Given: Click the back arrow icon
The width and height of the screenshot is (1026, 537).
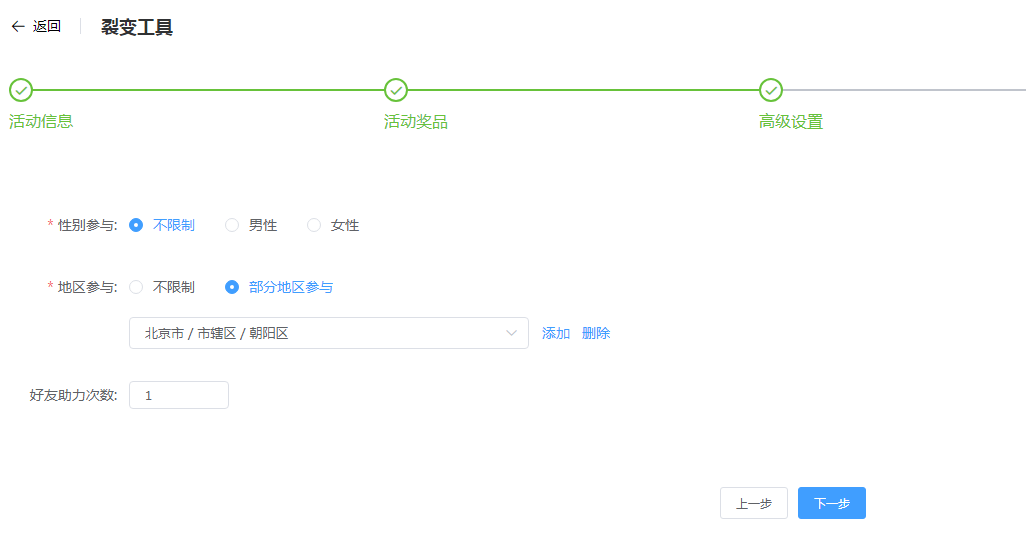Looking at the screenshot, I should click(x=18, y=26).
